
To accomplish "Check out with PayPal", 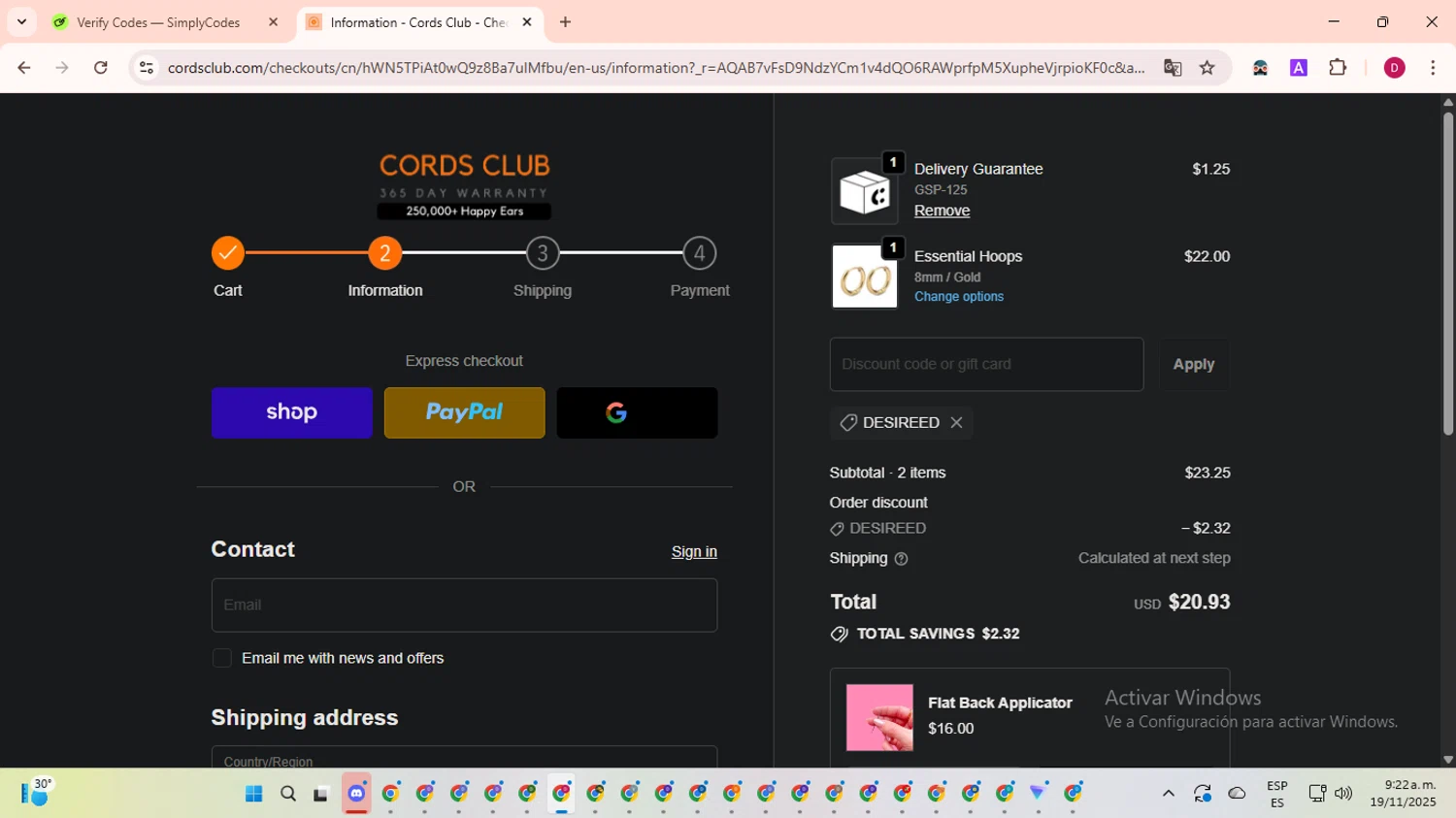I will tap(465, 412).
